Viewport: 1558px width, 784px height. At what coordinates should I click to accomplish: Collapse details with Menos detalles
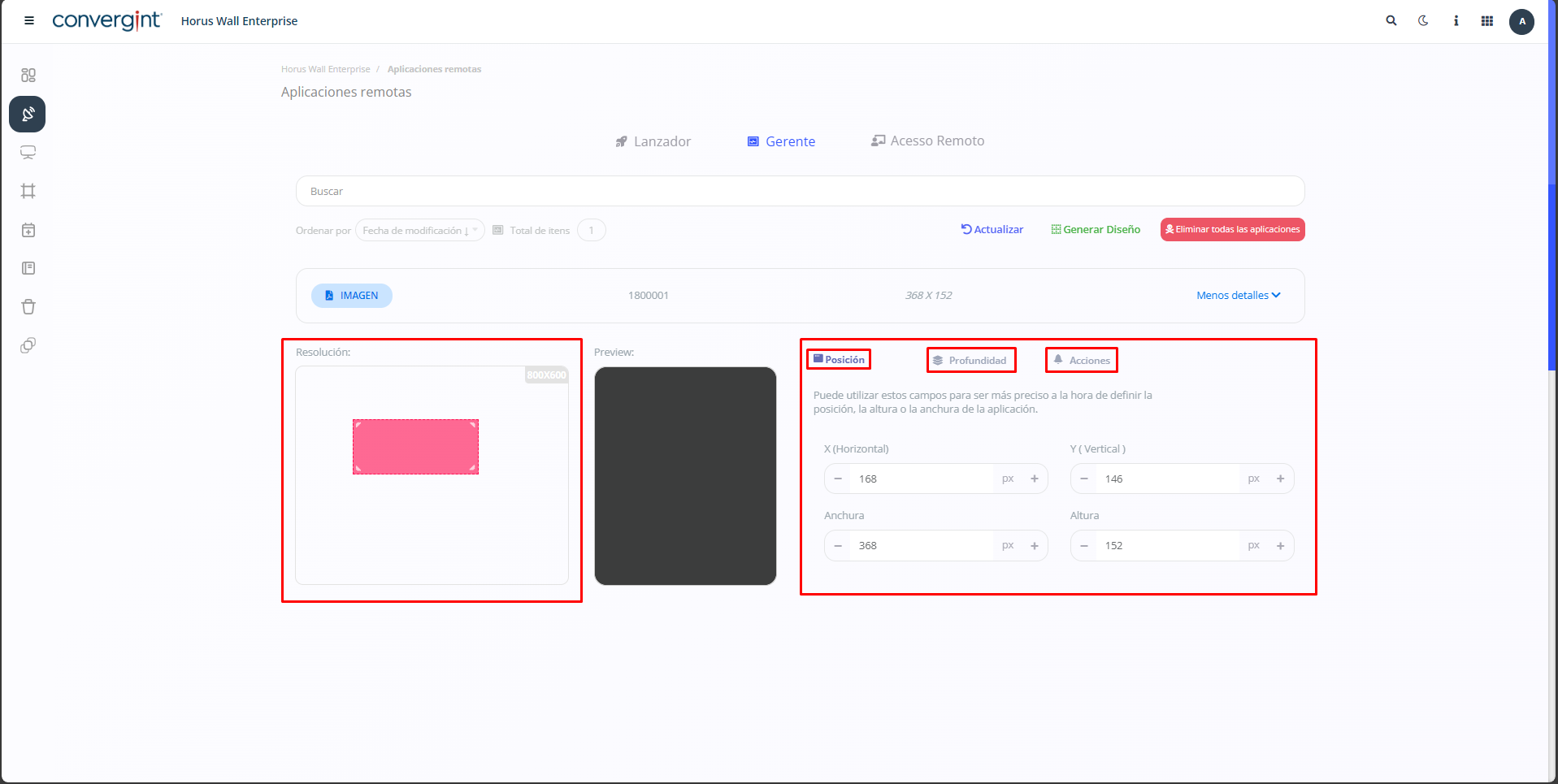[x=1238, y=296]
